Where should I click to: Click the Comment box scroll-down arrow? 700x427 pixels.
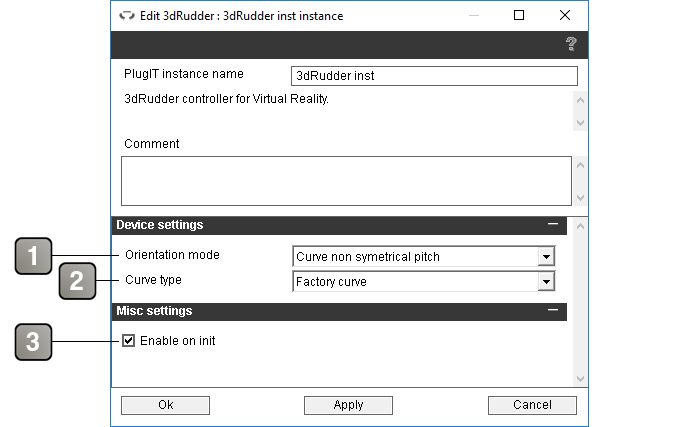pos(580,198)
